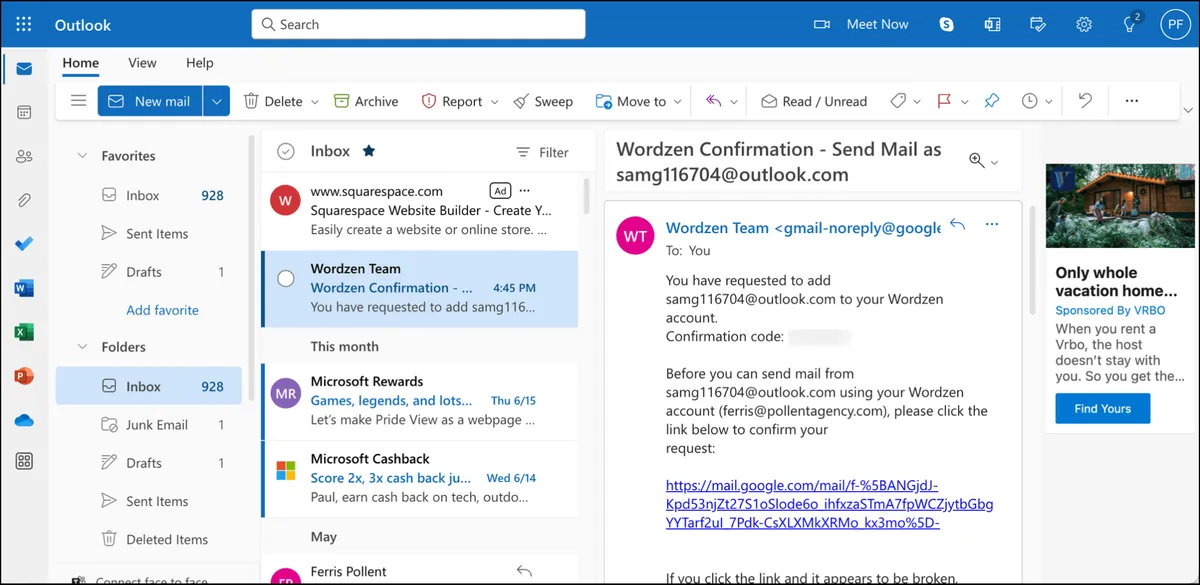Expand the ribbon chevron
1200x585 pixels.
click(x=1187, y=110)
